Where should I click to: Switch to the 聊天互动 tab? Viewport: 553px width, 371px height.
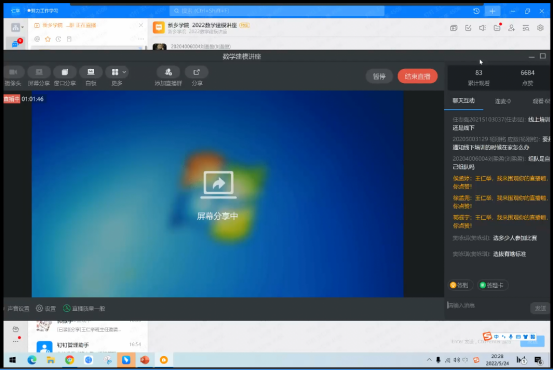click(x=463, y=101)
